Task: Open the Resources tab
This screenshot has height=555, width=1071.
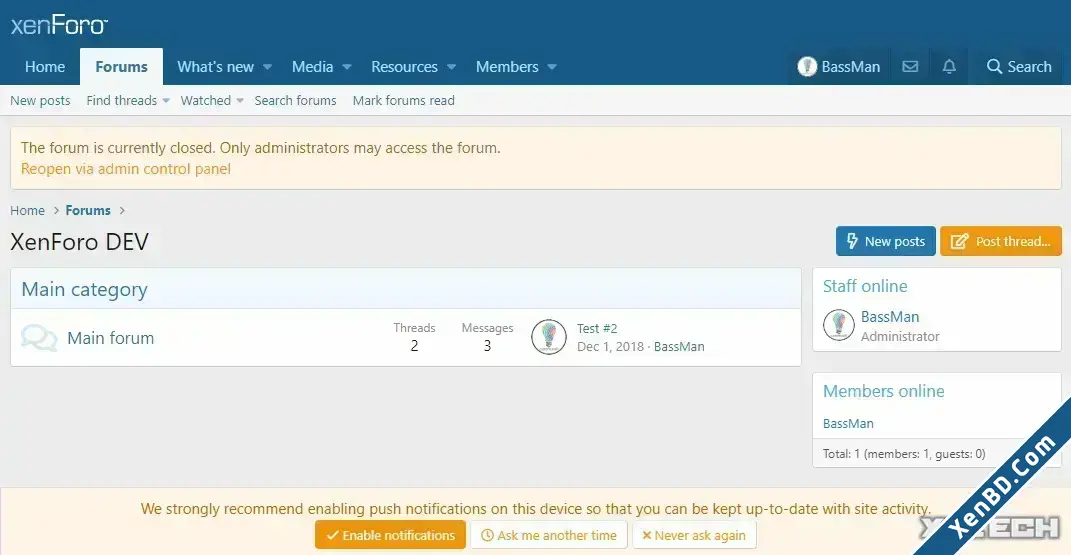Action: (404, 67)
